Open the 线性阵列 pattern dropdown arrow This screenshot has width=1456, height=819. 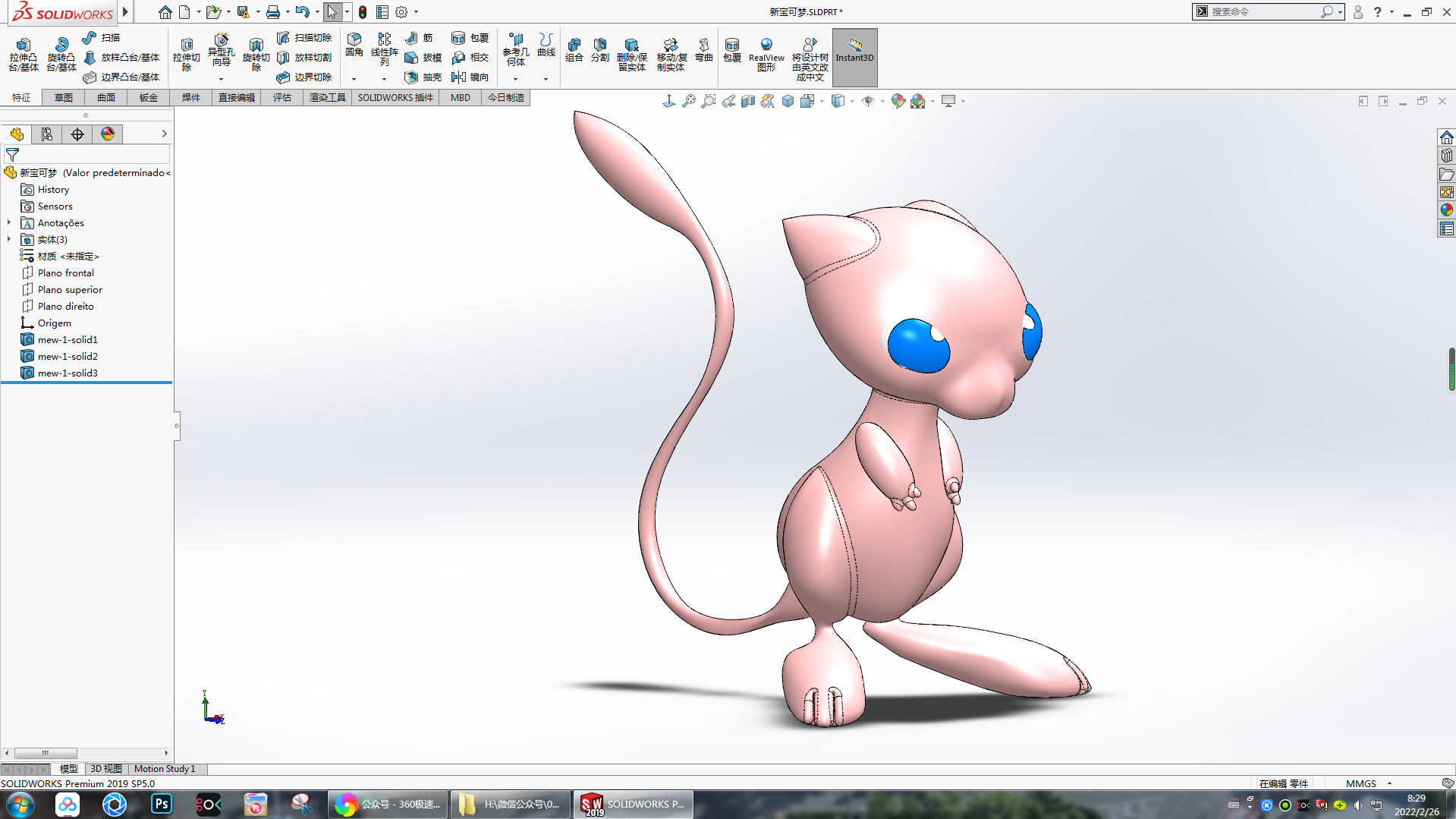(384, 79)
